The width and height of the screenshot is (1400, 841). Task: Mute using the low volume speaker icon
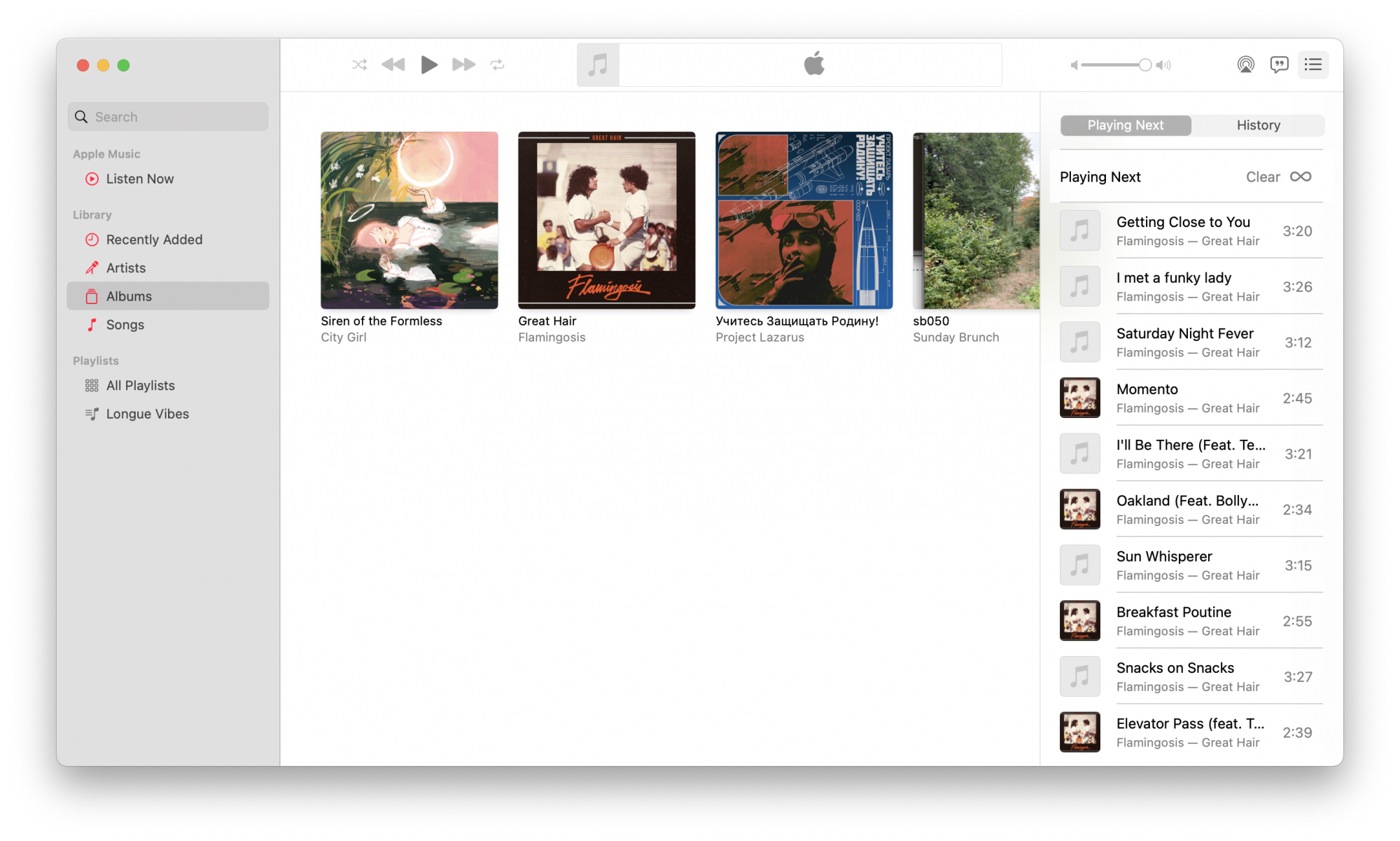tap(1074, 65)
